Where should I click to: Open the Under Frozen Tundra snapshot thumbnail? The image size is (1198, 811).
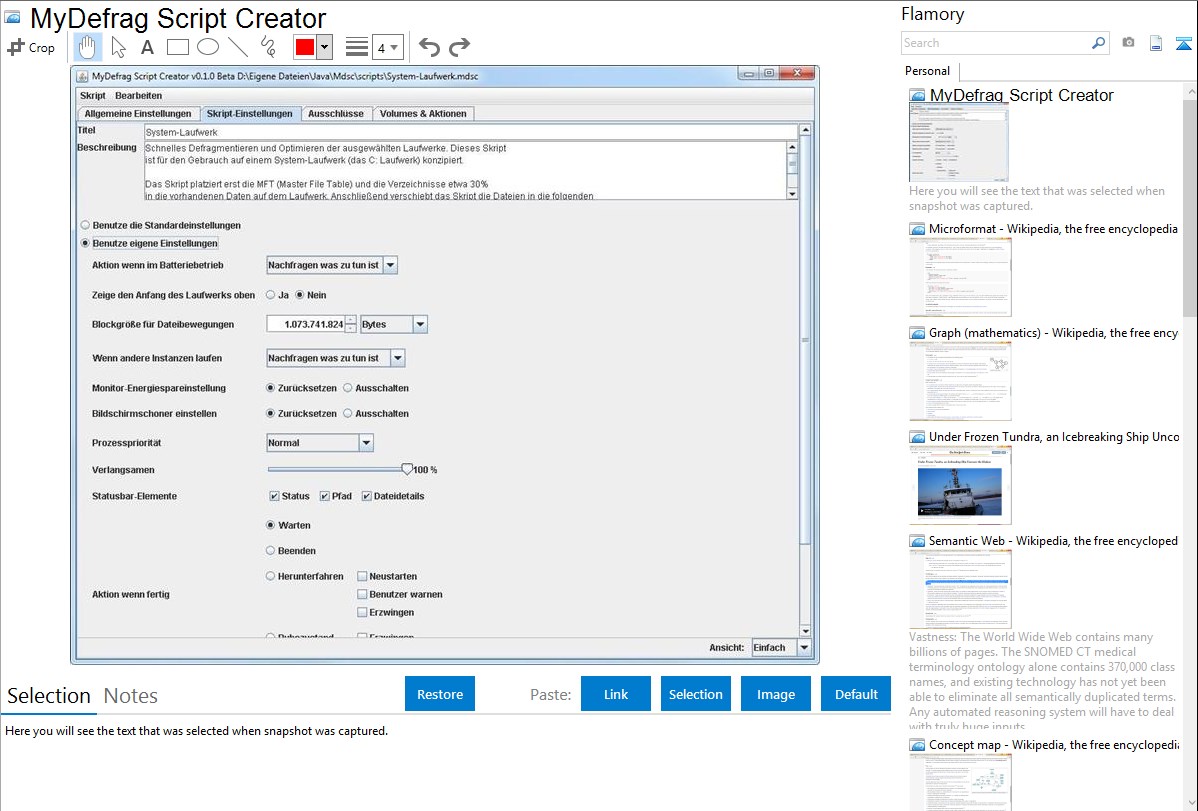click(x=960, y=485)
